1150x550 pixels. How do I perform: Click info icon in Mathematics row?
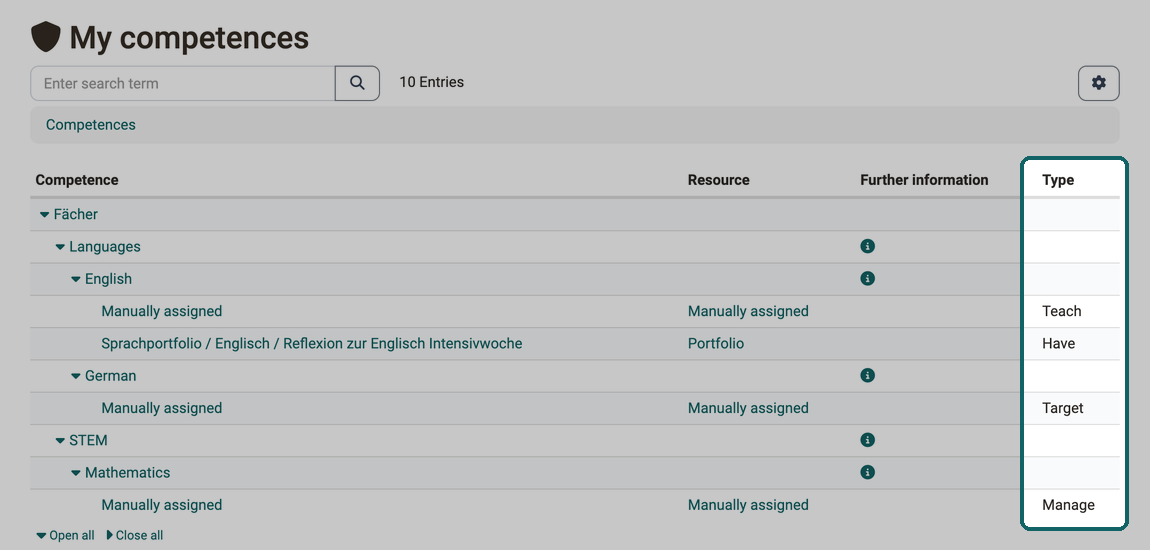coord(868,472)
